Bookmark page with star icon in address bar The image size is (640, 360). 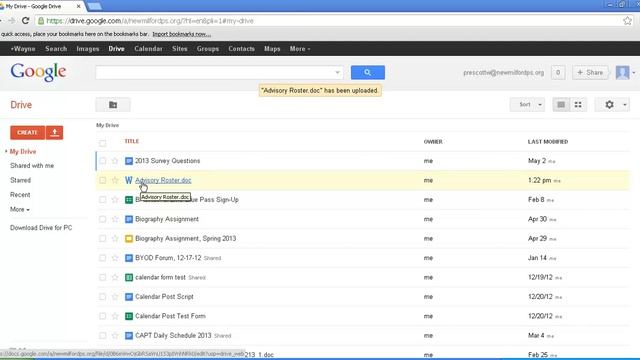[627, 20]
